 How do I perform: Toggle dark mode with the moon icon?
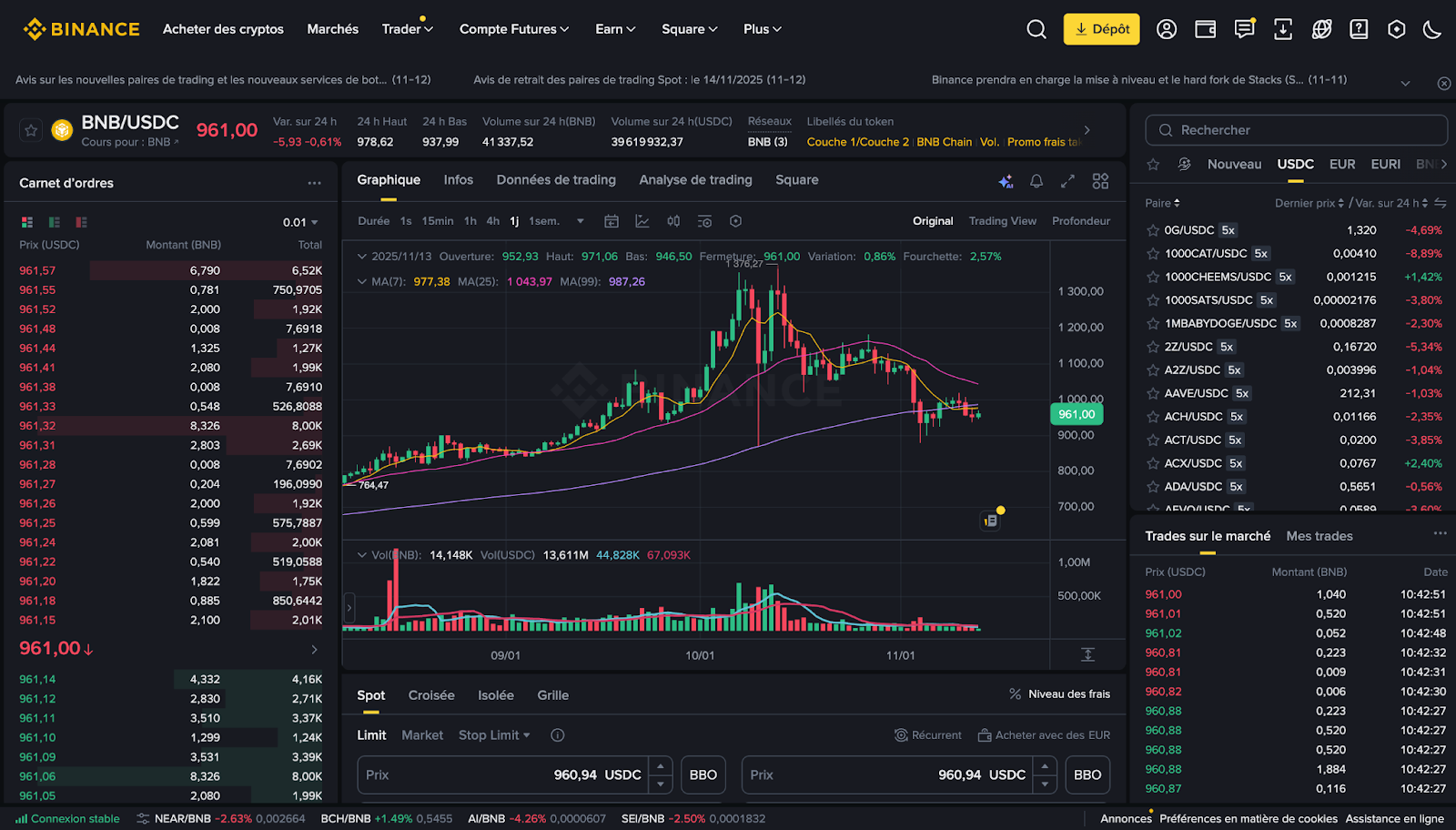coord(1434,28)
